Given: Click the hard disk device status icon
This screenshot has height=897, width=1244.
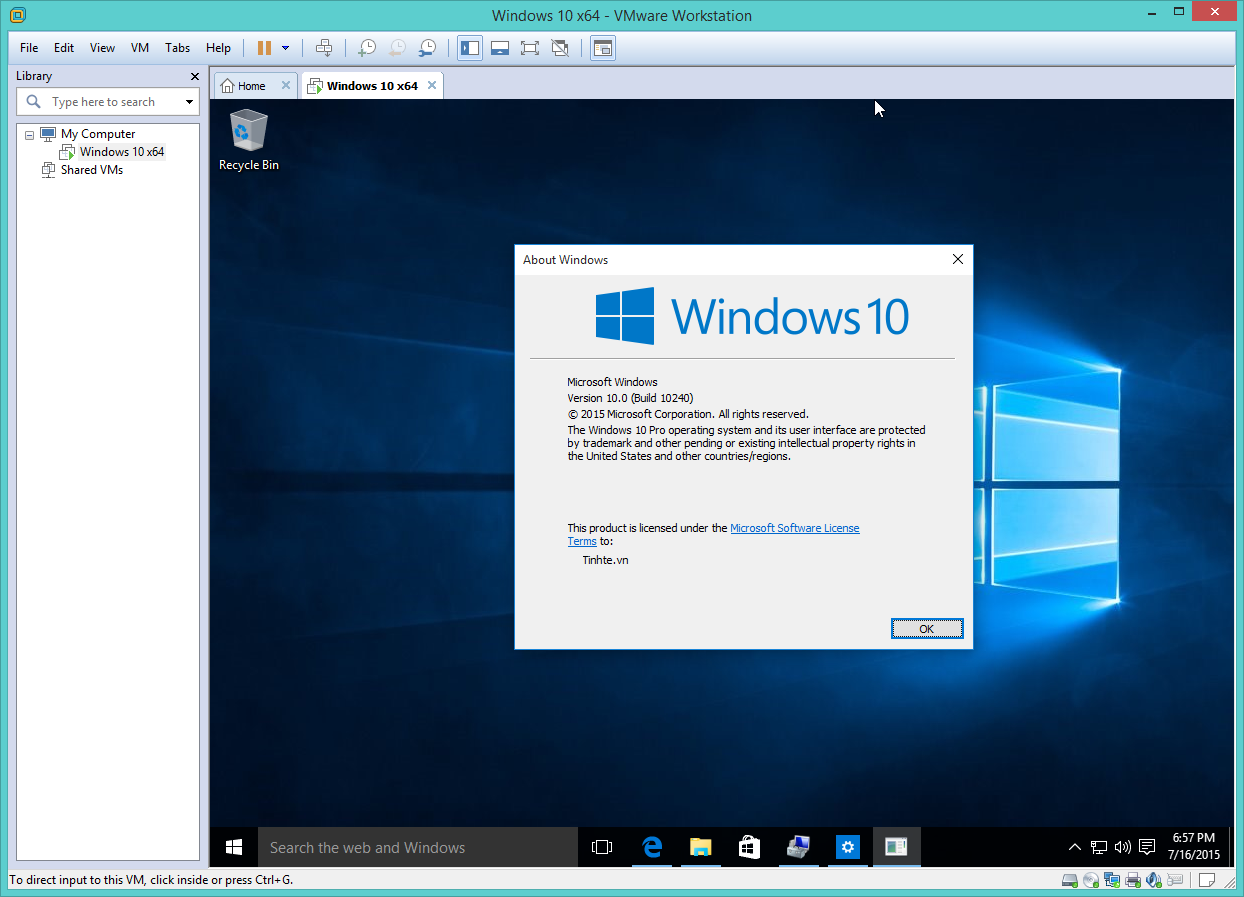Looking at the screenshot, I should click(x=1070, y=881).
